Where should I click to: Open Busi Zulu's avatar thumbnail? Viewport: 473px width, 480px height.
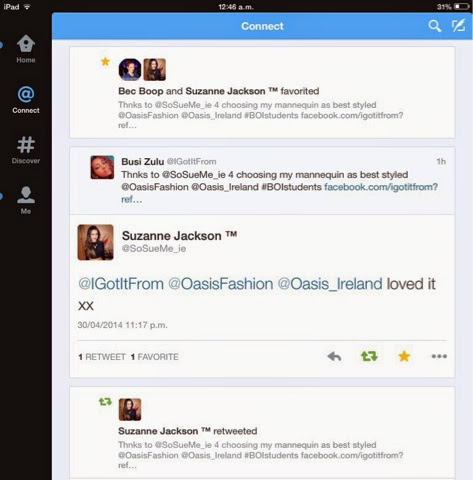click(x=102, y=167)
